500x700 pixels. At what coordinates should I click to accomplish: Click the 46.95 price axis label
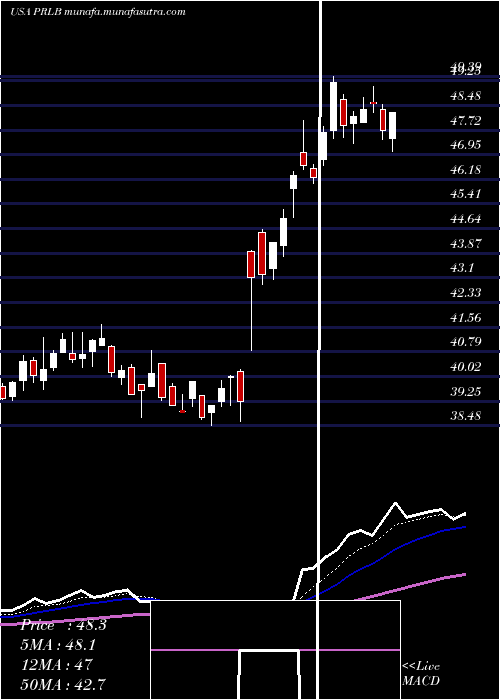tap(466, 145)
